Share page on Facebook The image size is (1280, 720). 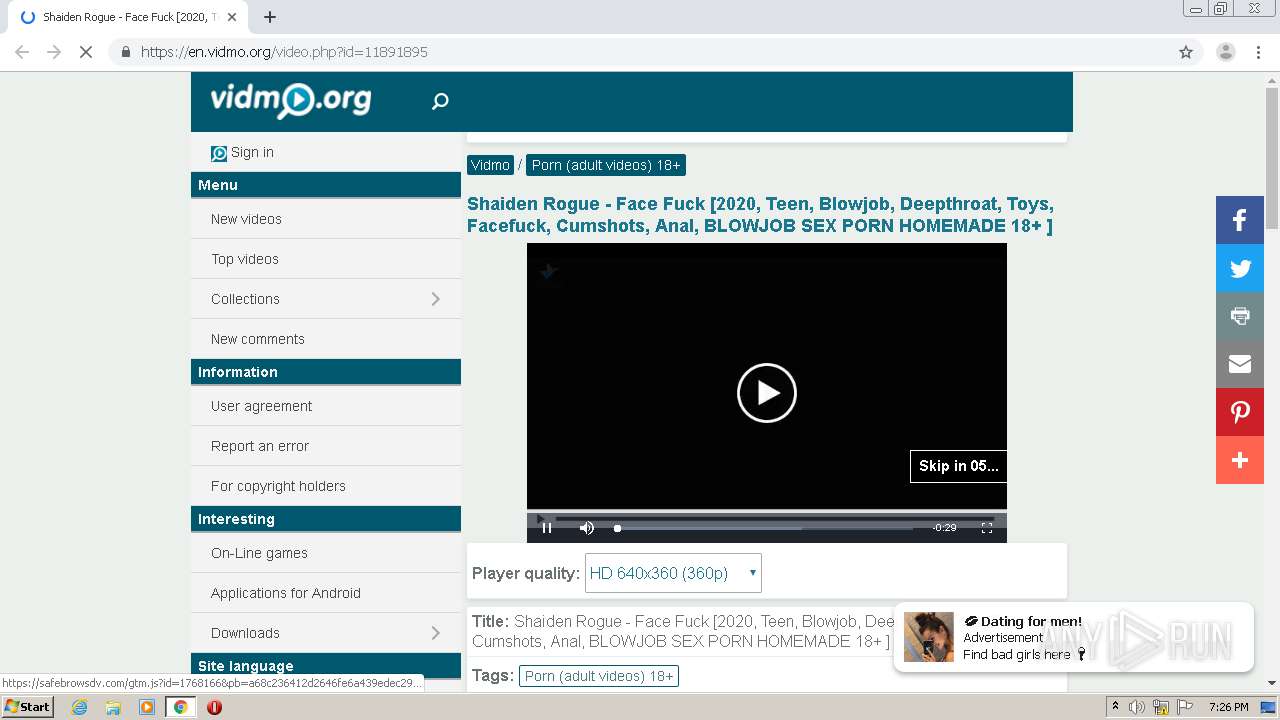[x=1240, y=220]
